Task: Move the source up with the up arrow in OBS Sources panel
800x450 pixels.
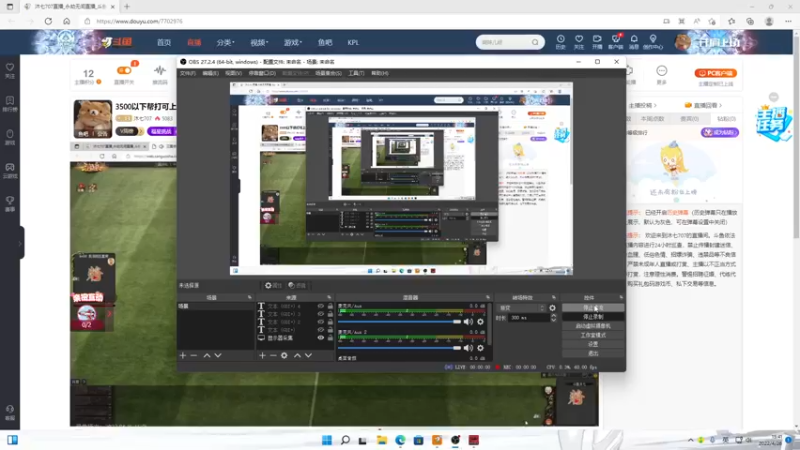Action: pos(297,355)
